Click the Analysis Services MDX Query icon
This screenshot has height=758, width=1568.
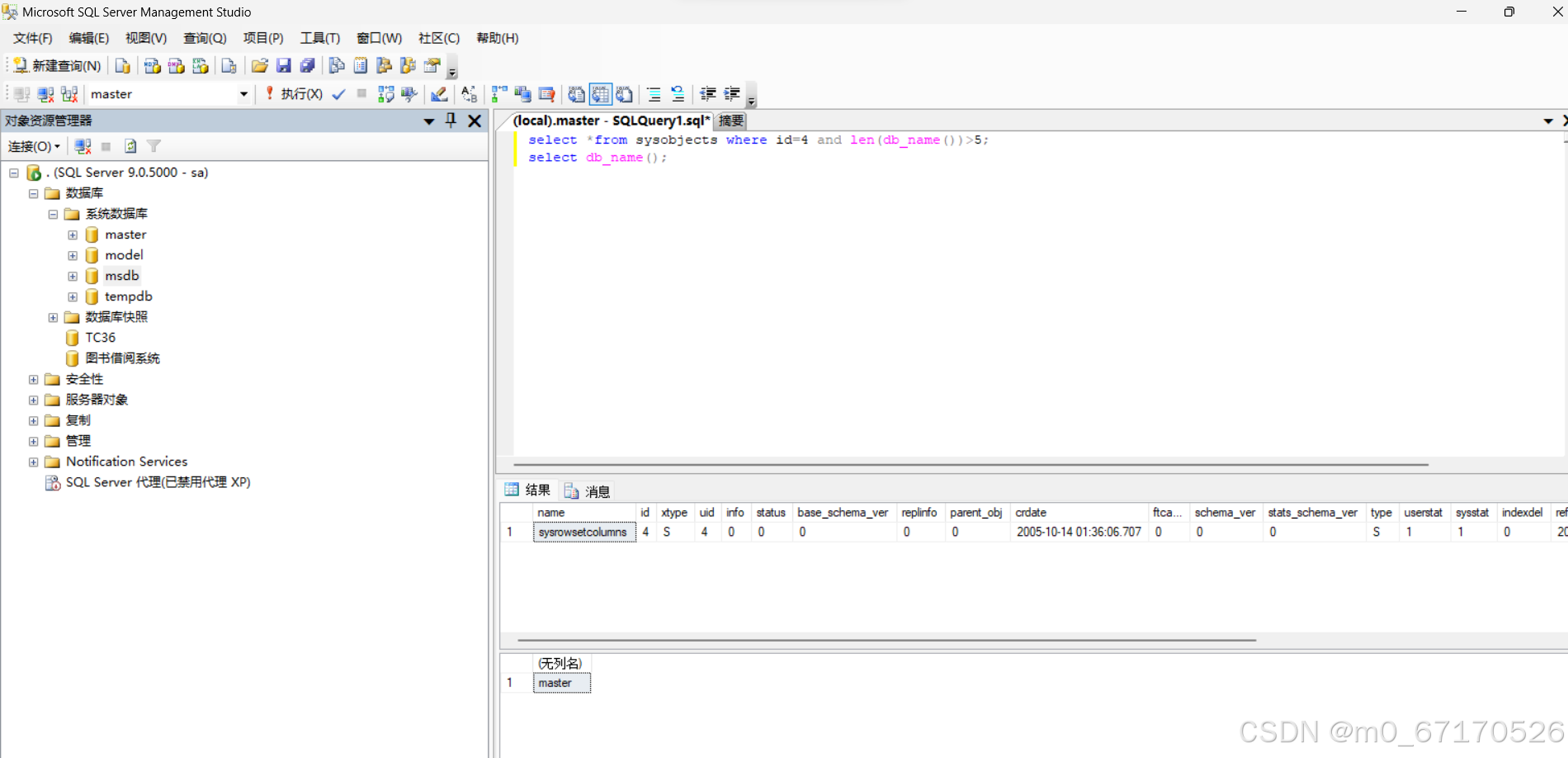[152, 66]
